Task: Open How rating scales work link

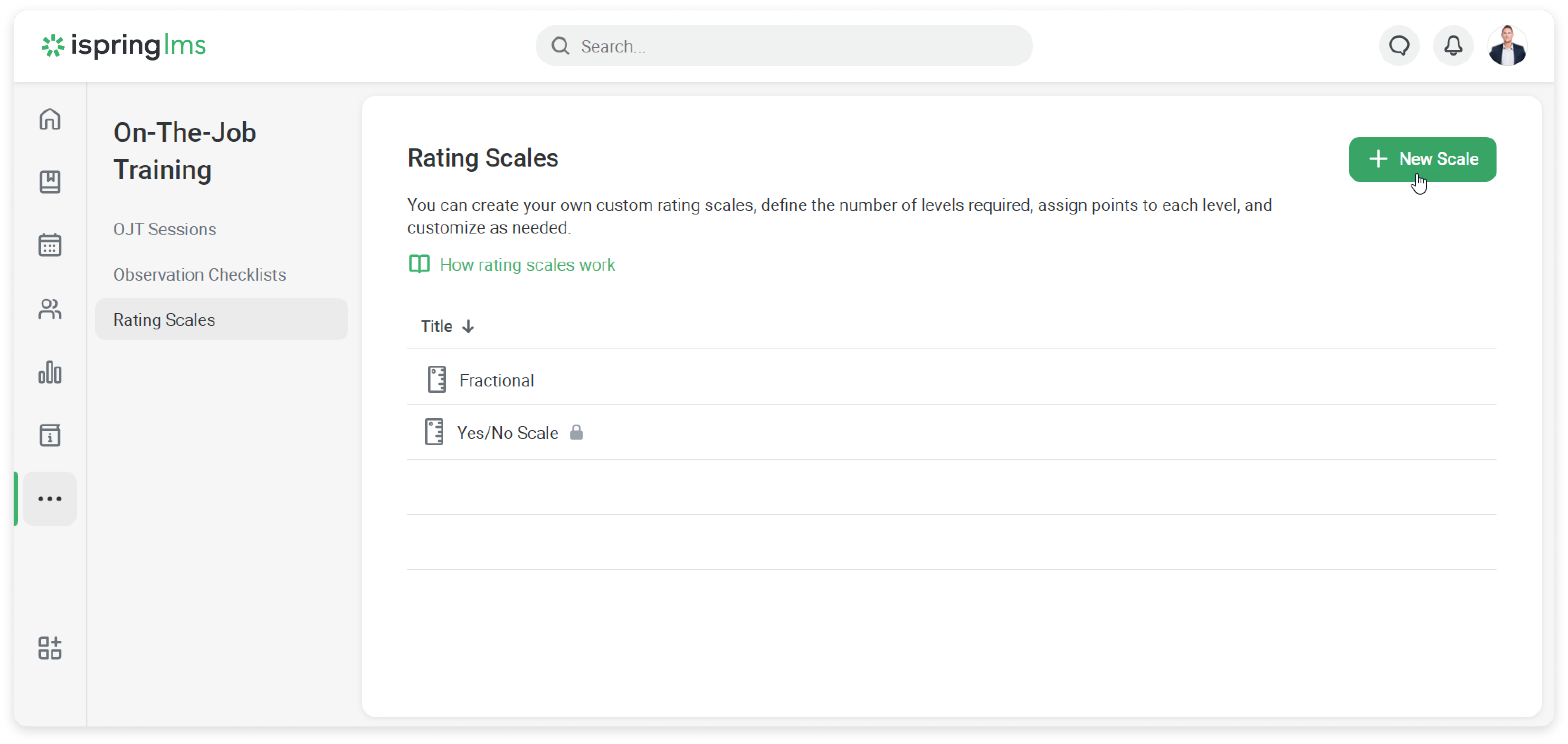Action: 527,265
